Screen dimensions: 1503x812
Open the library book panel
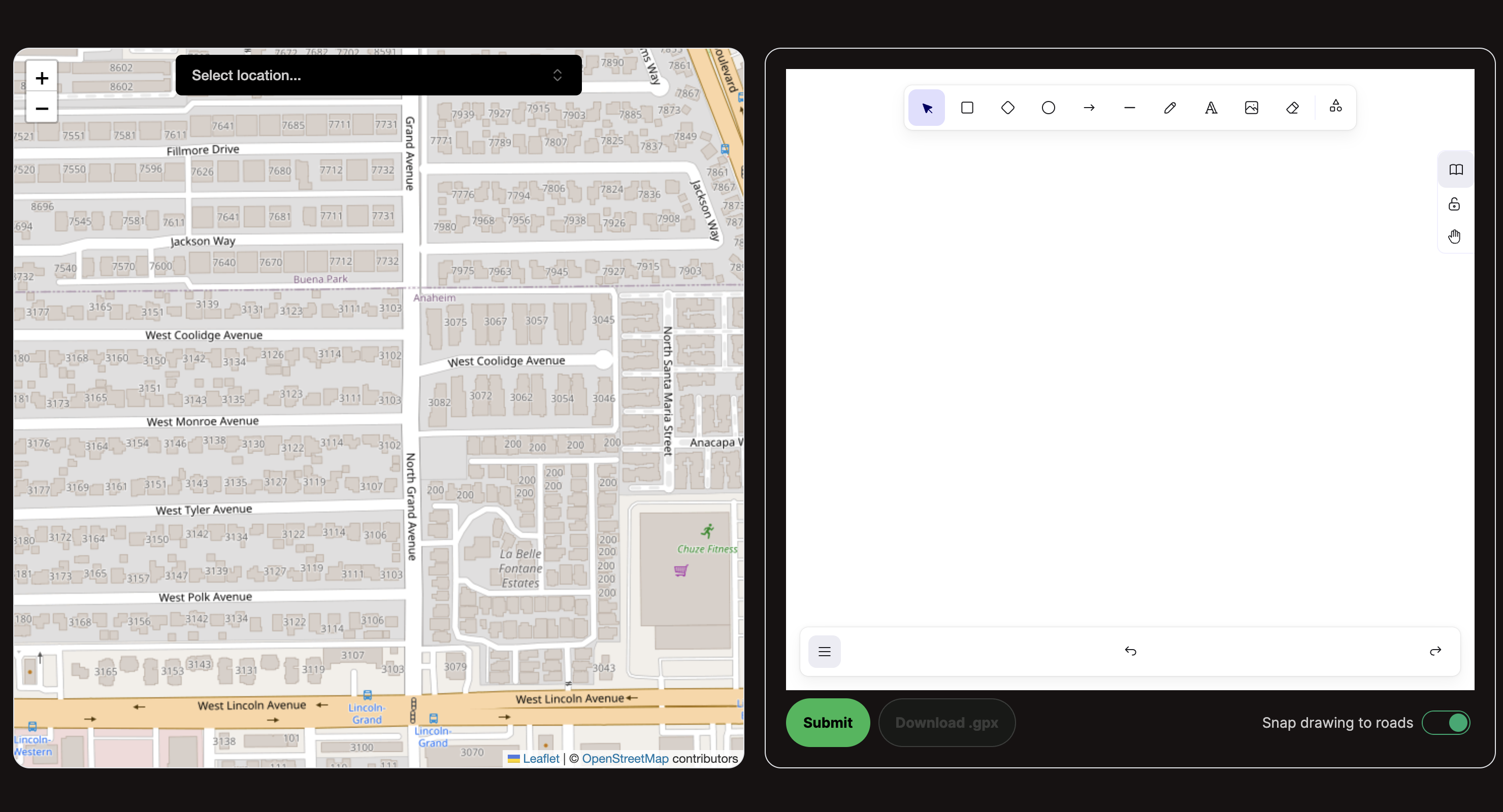click(1456, 170)
